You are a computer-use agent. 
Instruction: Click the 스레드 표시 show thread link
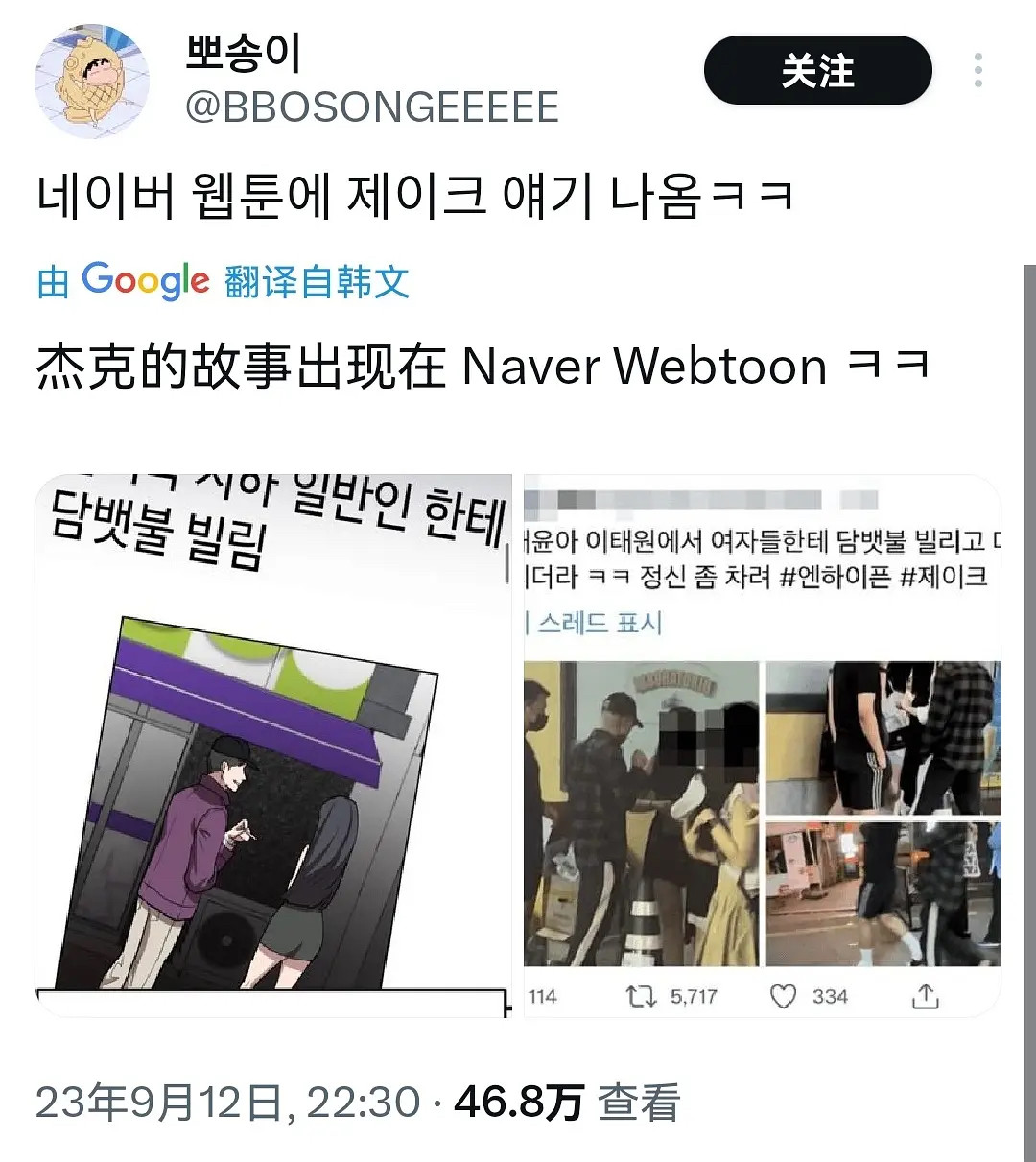pyautogui.click(x=599, y=623)
